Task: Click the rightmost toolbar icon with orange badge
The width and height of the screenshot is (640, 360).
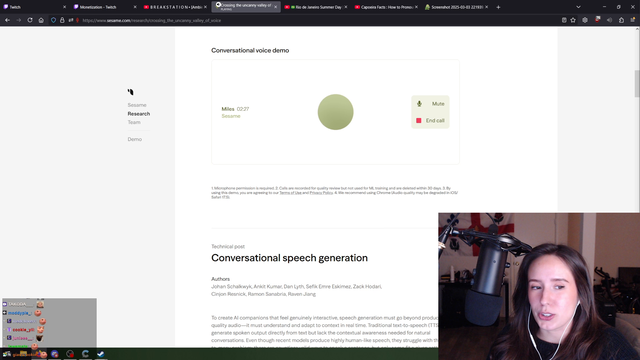Action: (633, 20)
